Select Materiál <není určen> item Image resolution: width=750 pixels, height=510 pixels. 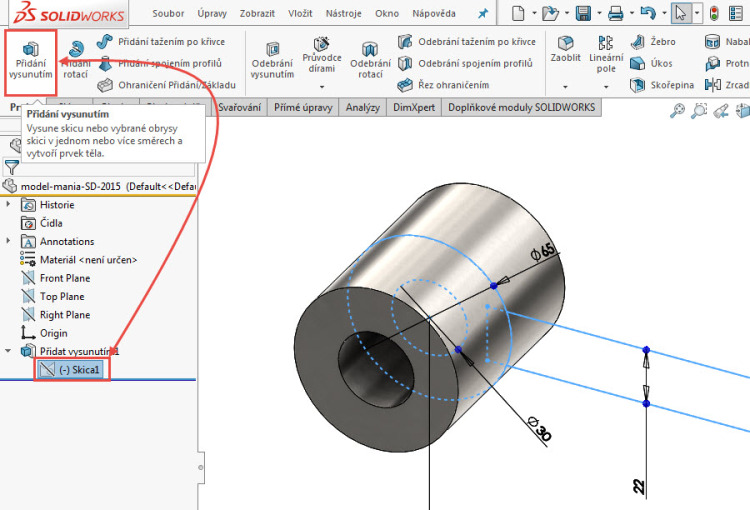(x=79, y=260)
